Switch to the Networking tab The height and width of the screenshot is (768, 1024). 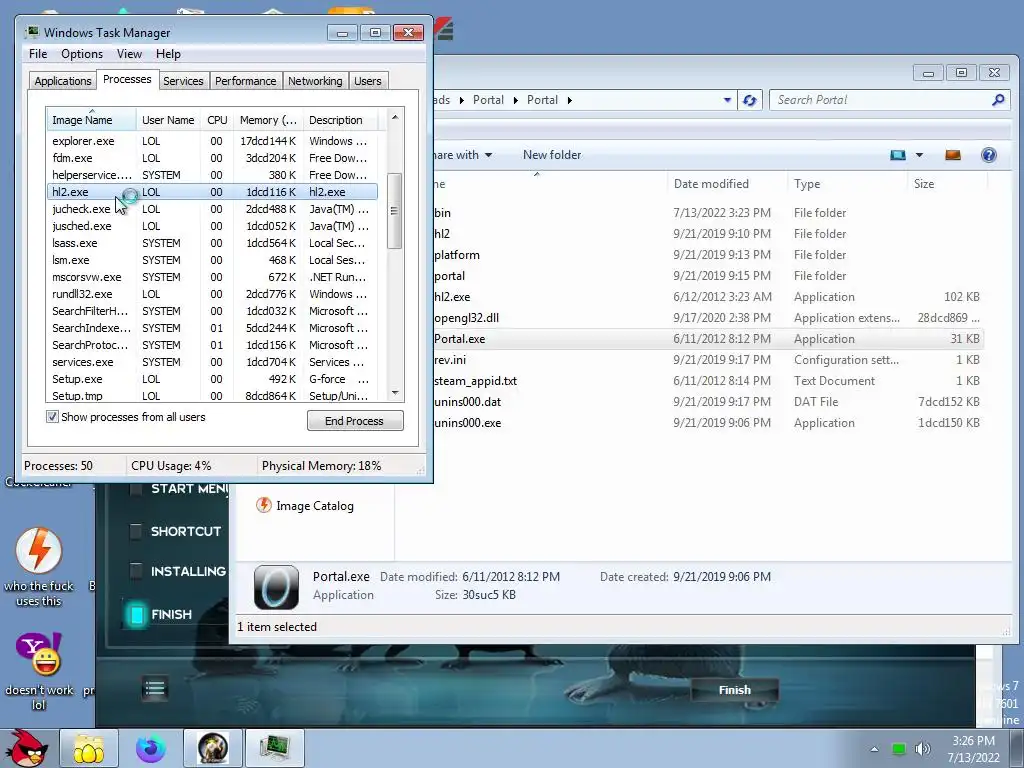point(315,81)
